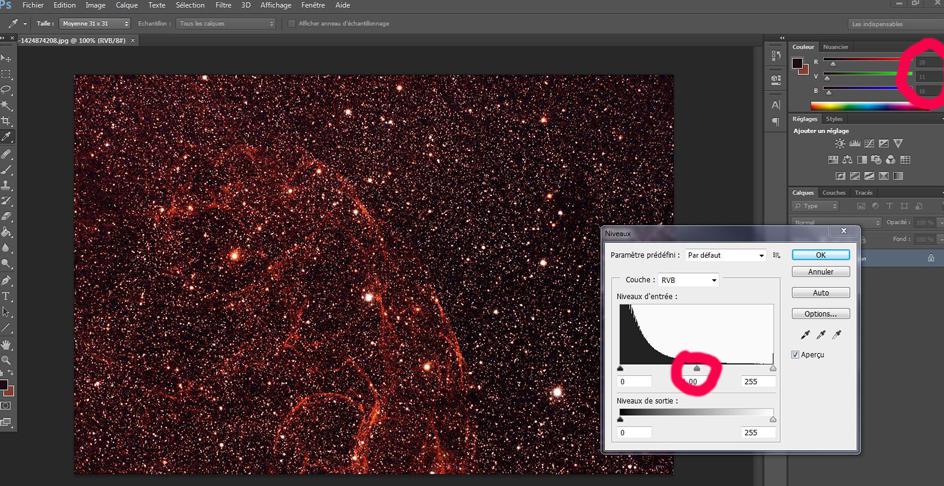Image resolution: width=944 pixels, height=486 pixels.
Task: Switch to the Couches tab
Action: [834, 193]
